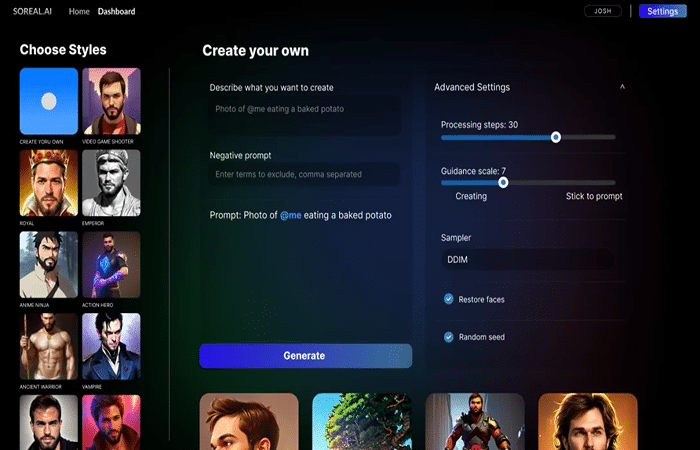This screenshot has width=700, height=450.
Task: Pick the Emperor style thumbnail
Action: tap(111, 183)
